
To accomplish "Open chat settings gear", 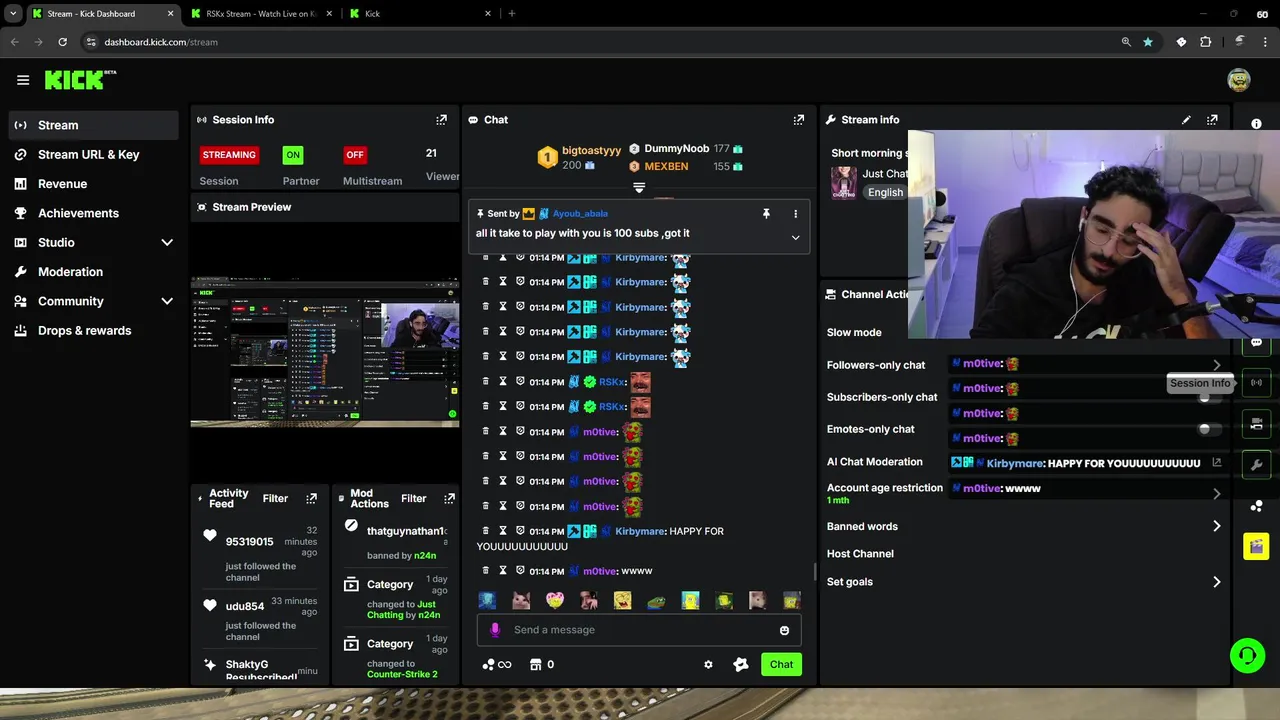I will pos(708,664).
